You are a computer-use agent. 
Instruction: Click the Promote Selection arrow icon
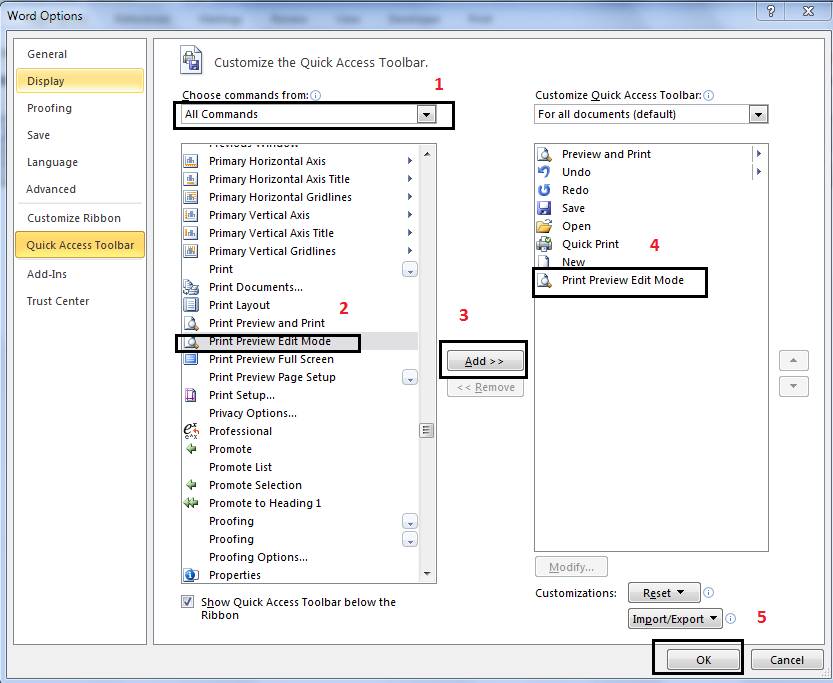191,485
